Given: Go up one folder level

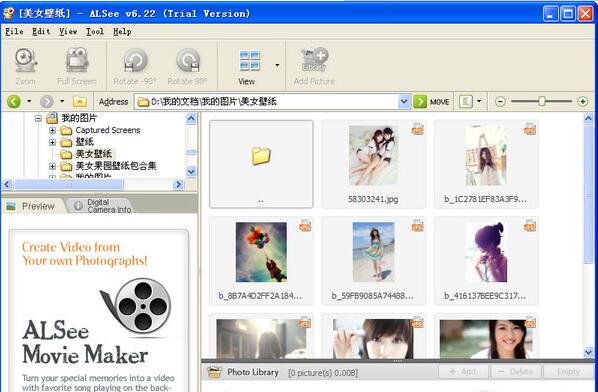Looking at the screenshot, I should [80, 101].
